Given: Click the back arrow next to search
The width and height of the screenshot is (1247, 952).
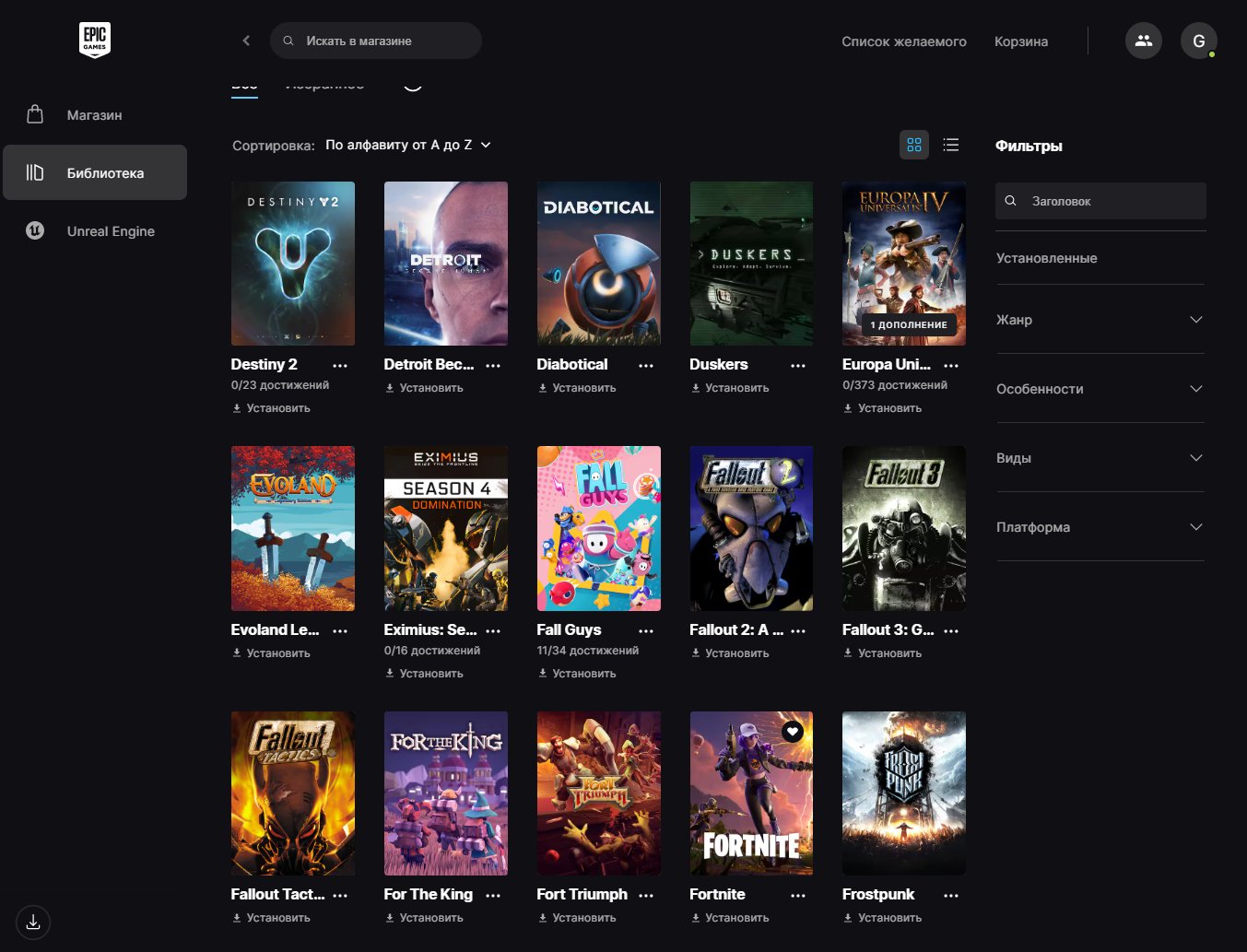Looking at the screenshot, I should 246,41.
